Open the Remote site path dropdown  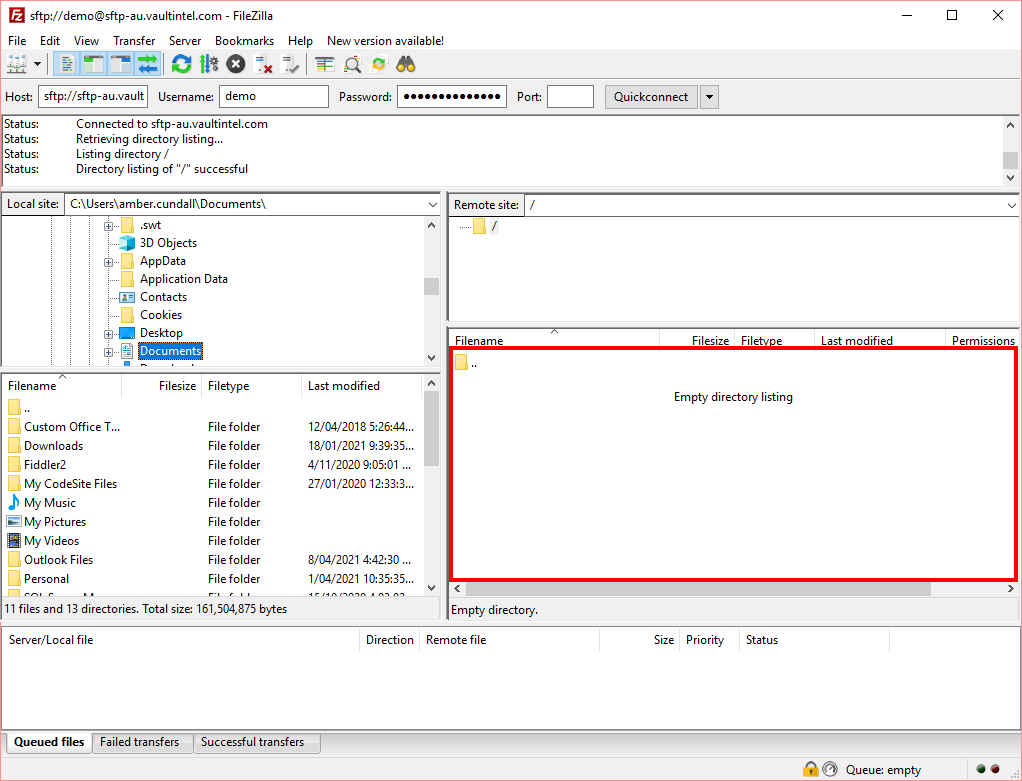click(x=1011, y=205)
